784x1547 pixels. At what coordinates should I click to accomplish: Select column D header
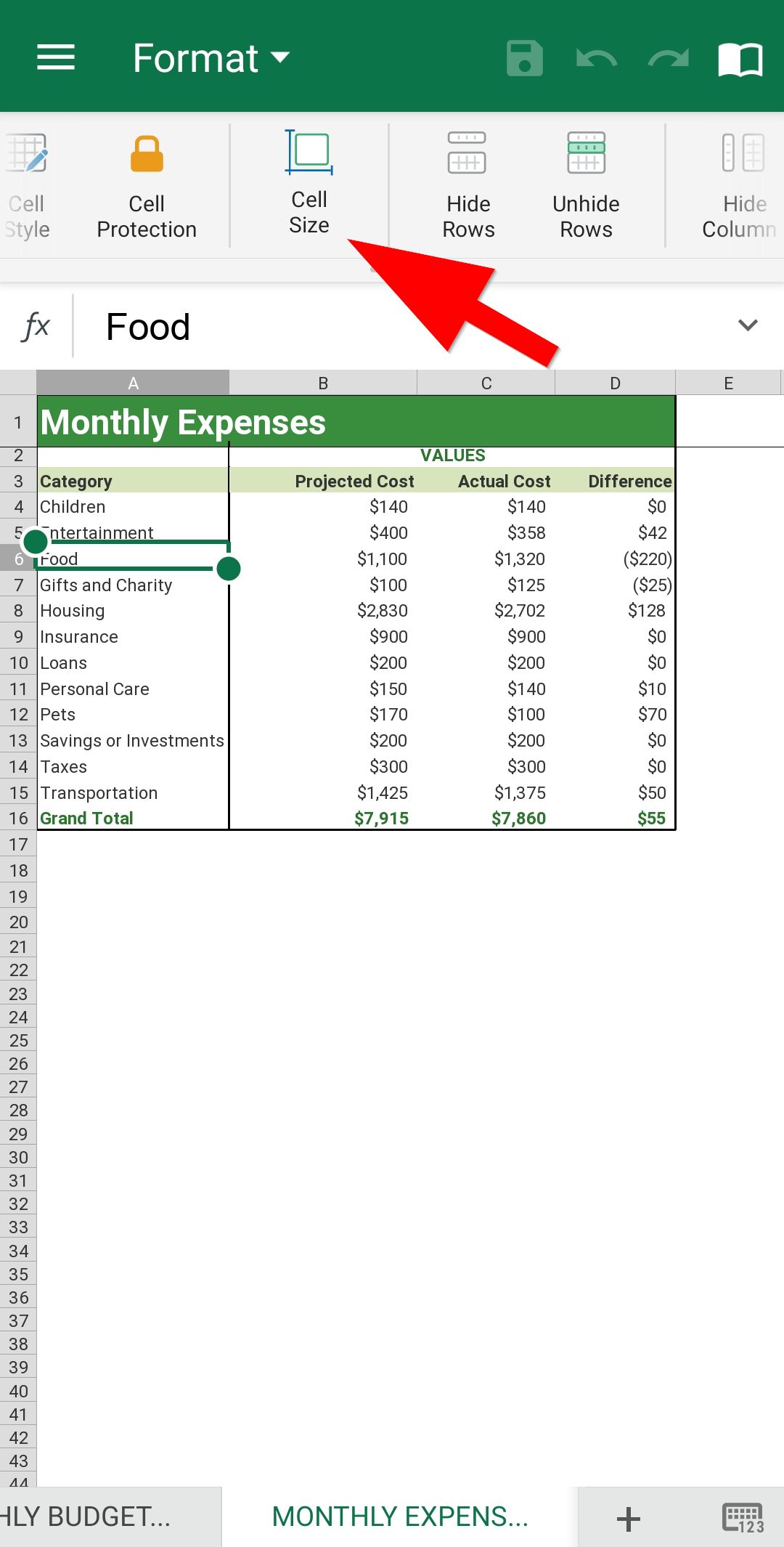click(x=615, y=383)
